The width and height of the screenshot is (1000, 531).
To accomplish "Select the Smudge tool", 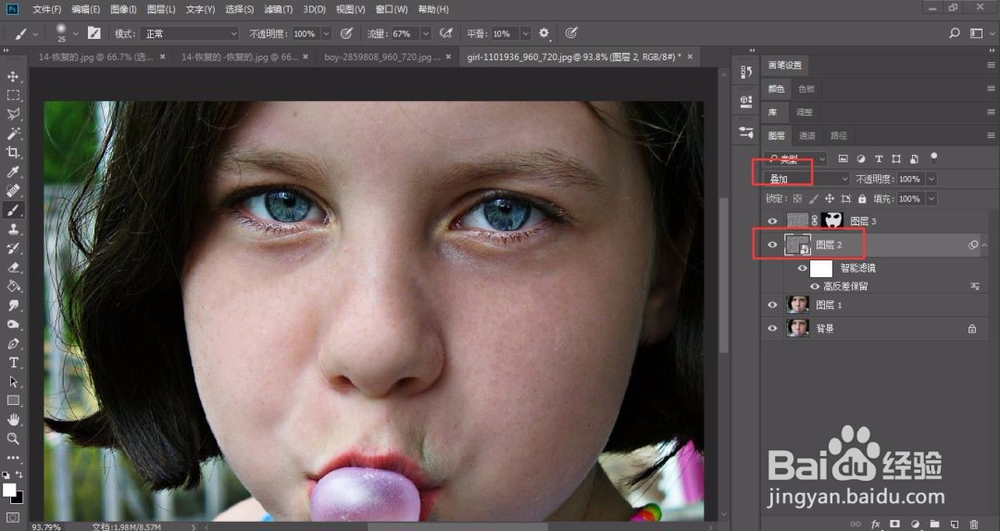I will [x=13, y=305].
